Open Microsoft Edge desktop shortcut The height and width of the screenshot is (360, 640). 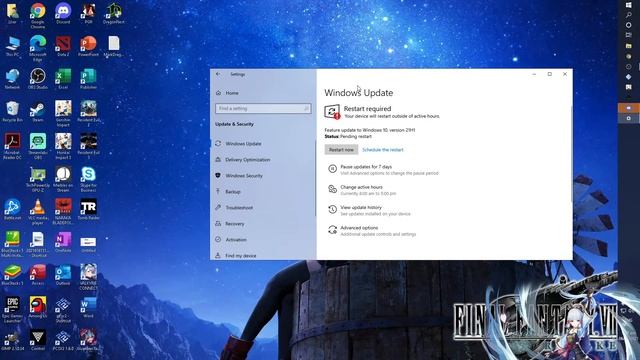38,48
